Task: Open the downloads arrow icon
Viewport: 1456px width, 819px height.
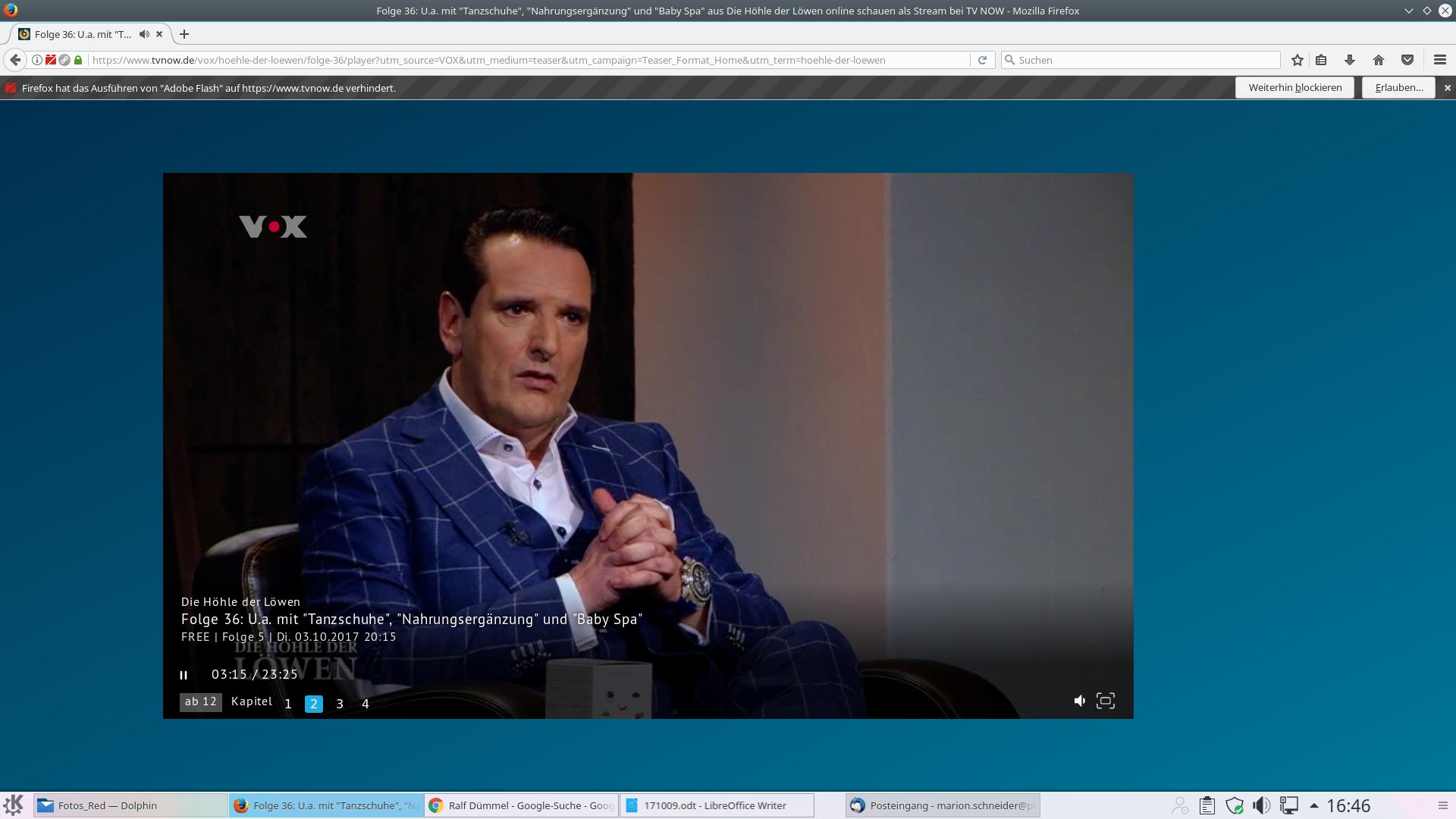Action: click(x=1350, y=60)
